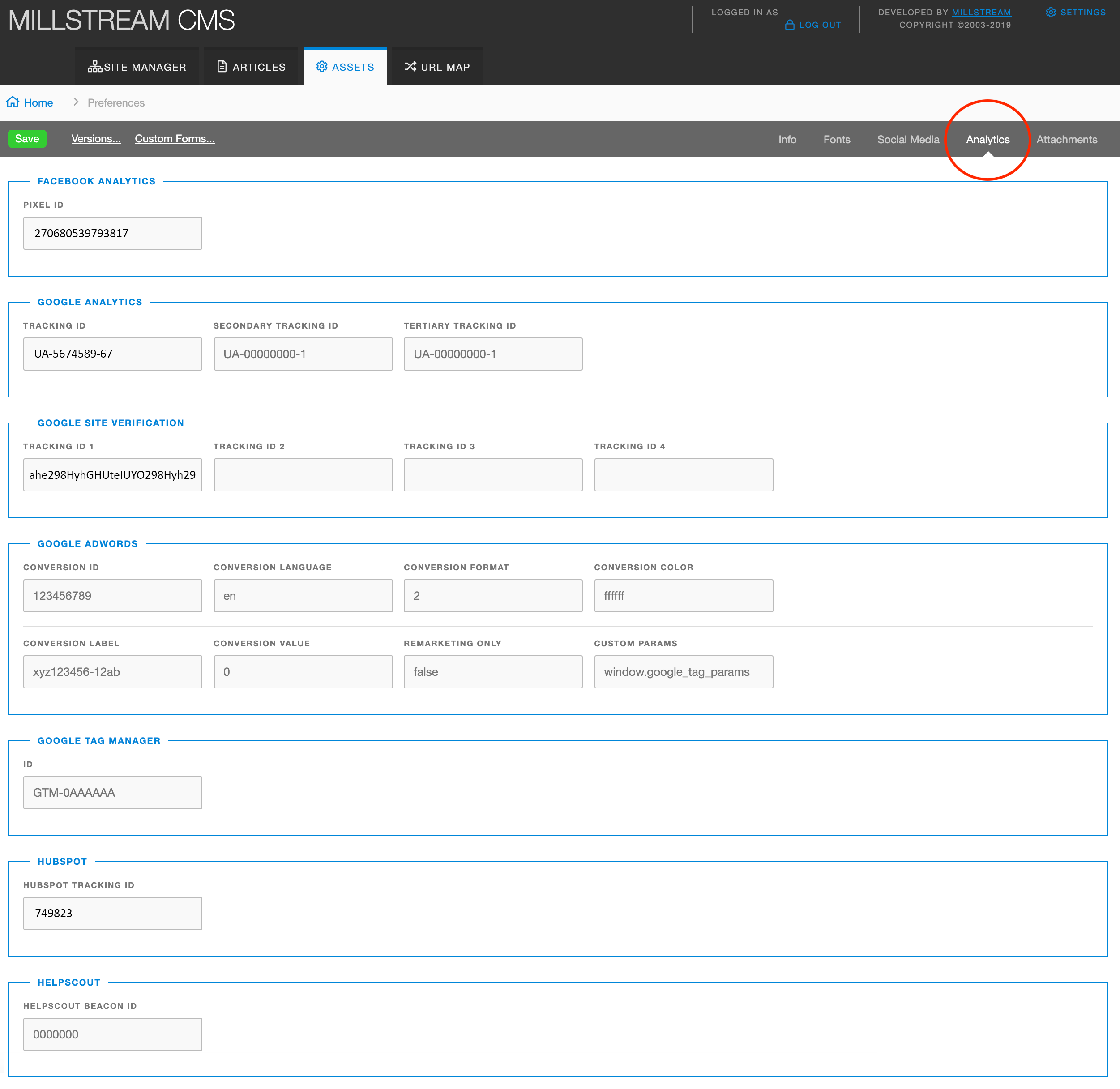Viewport: 1120px width, 1089px height.
Task: Focus the Conversion Color input field
Action: point(683,596)
